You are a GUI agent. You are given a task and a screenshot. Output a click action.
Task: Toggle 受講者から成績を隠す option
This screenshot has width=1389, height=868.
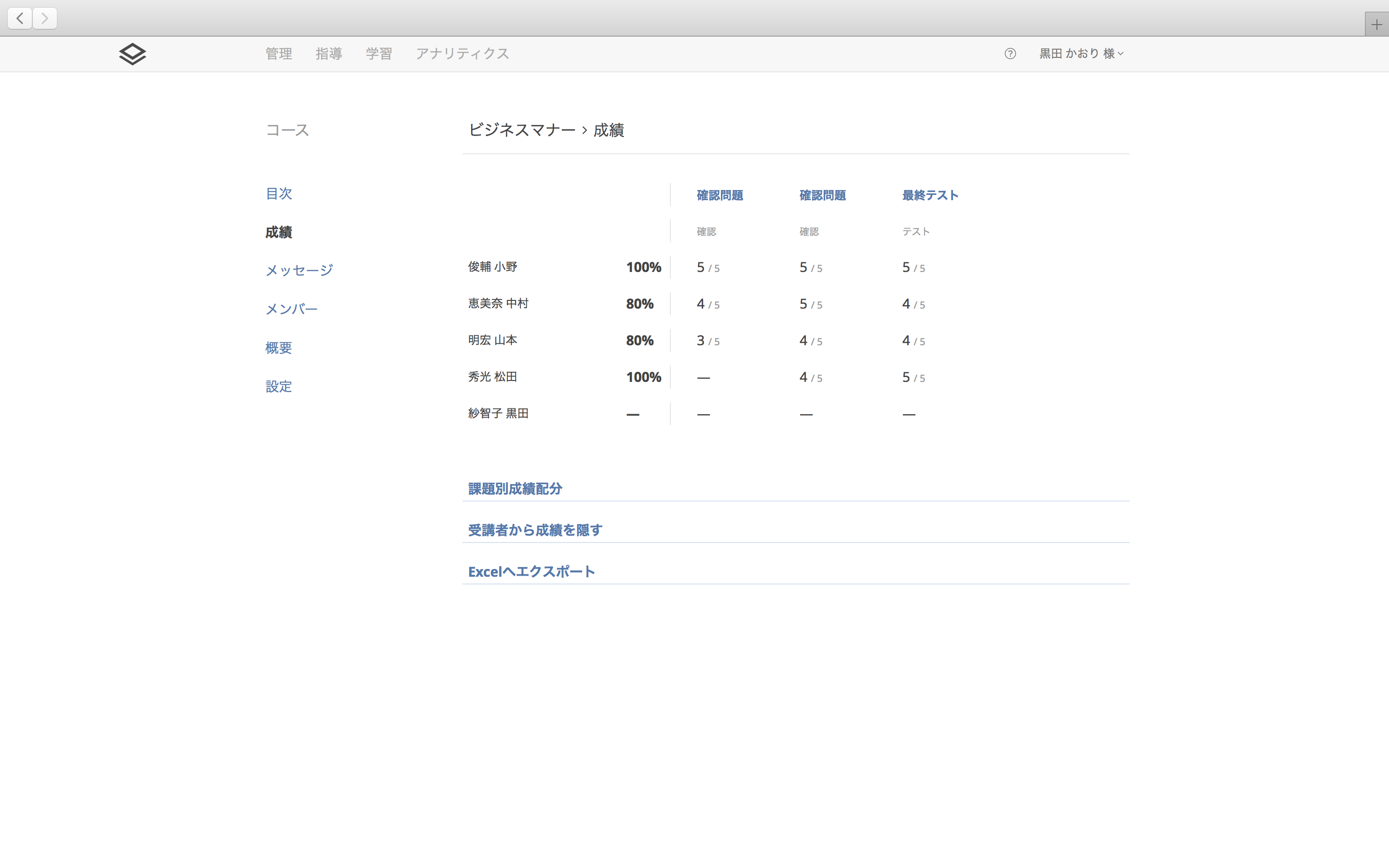[535, 530]
